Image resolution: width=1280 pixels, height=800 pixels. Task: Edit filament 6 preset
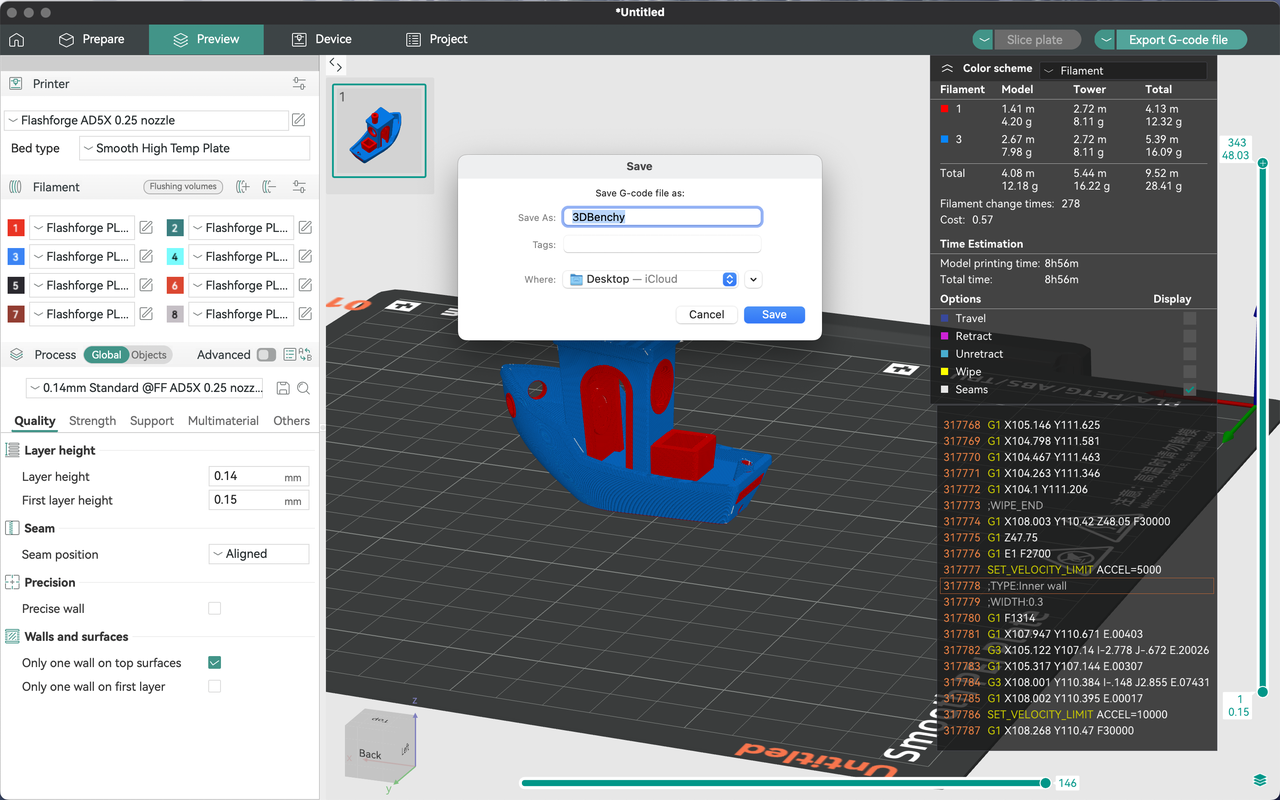pos(305,285)
